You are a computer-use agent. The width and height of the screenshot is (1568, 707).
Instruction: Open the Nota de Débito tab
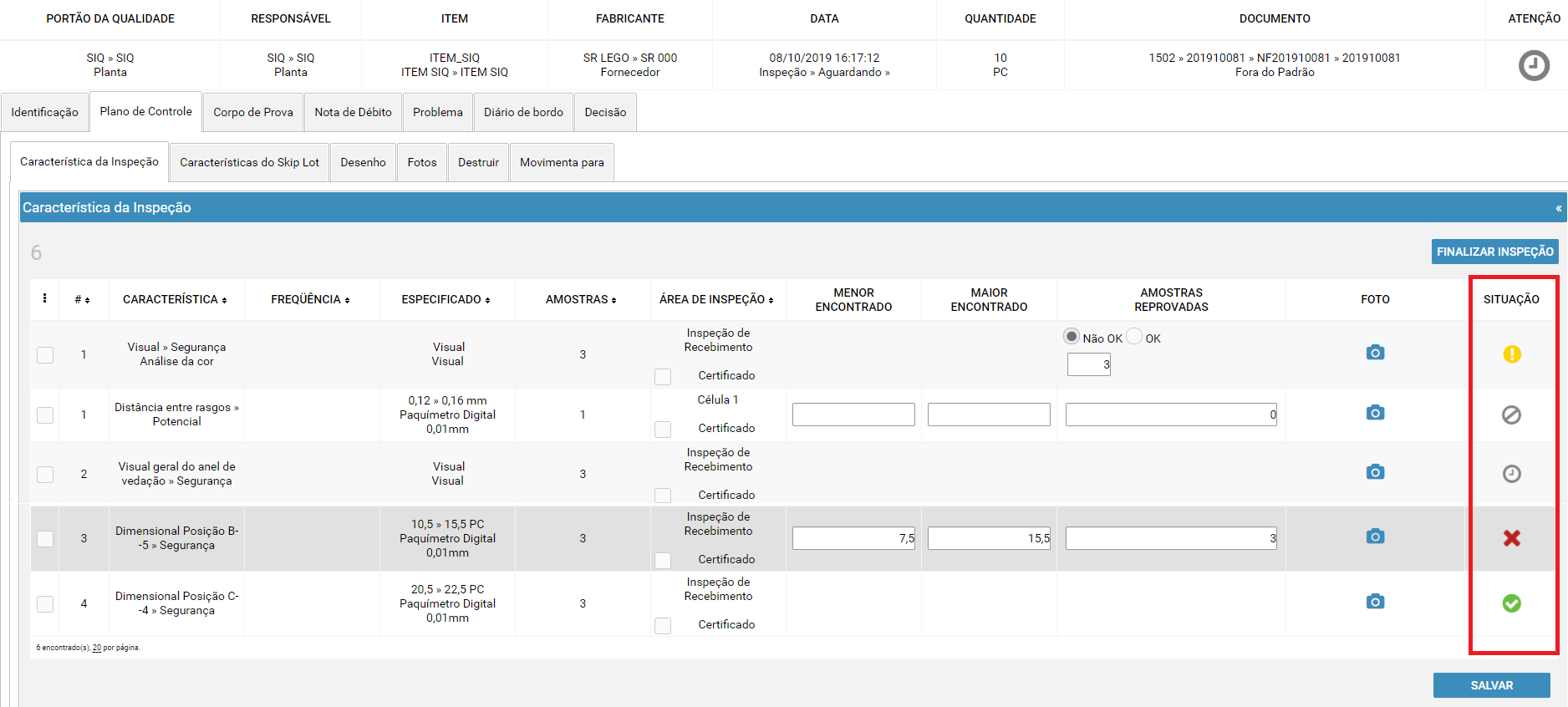(353, 112)
